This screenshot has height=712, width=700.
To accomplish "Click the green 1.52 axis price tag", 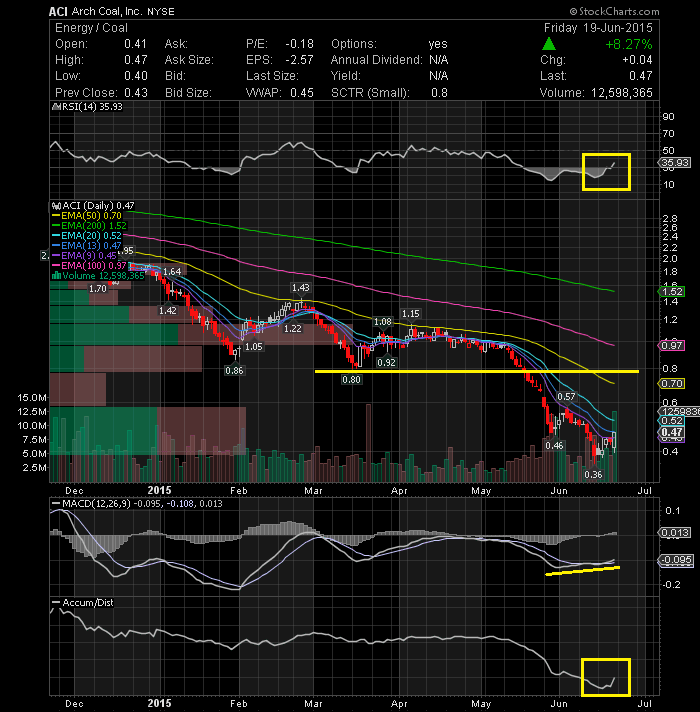I will tap(672, 292).
